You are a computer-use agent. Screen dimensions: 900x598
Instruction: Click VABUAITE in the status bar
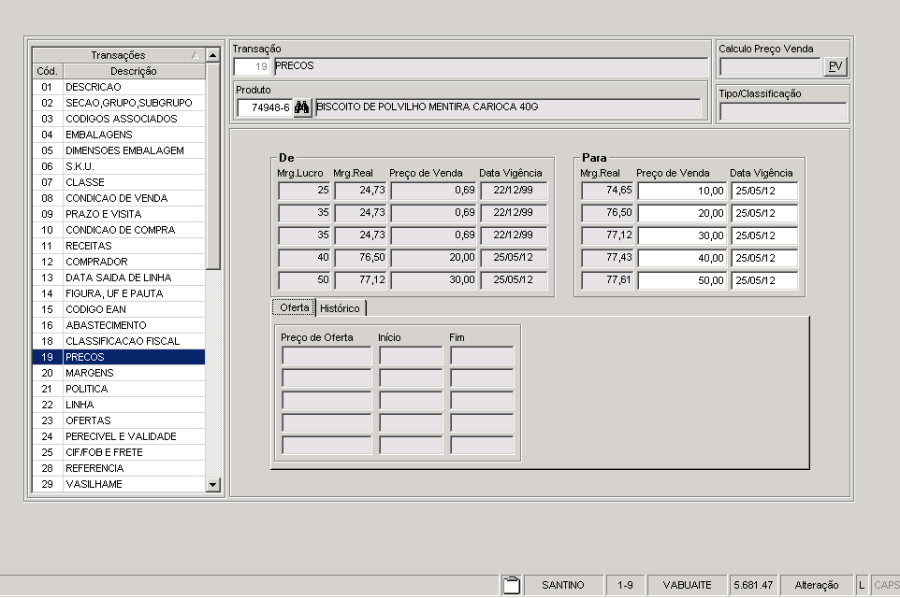click(686, 585)
